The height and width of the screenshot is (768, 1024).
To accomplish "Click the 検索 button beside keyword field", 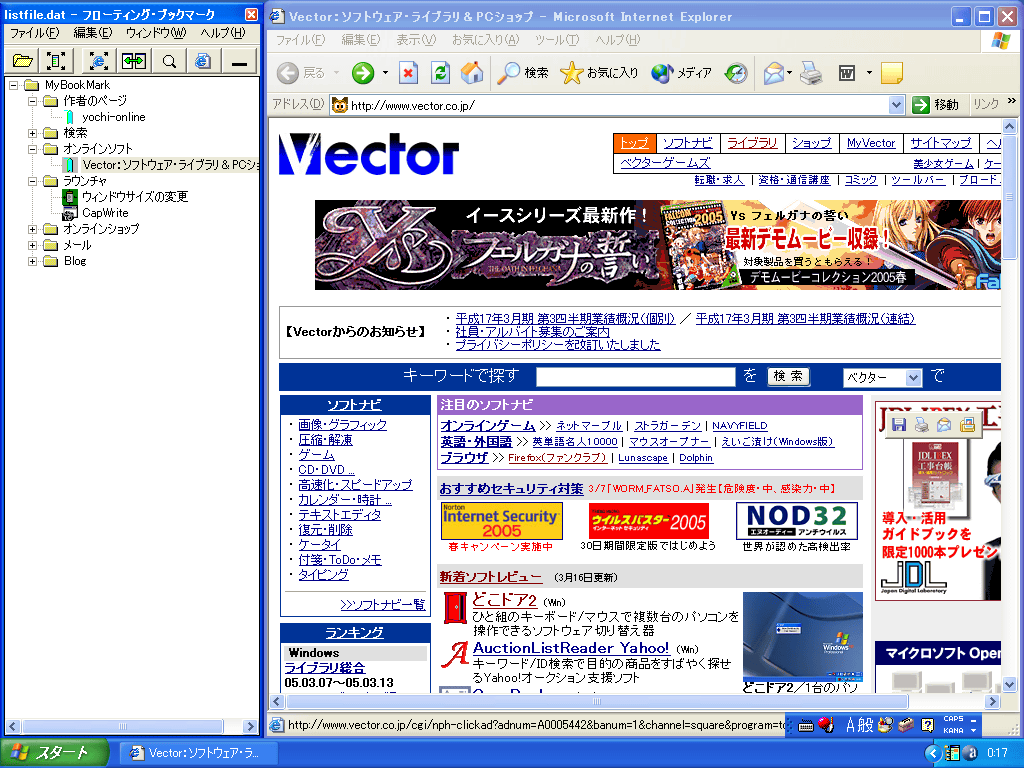I will (788, 376).
